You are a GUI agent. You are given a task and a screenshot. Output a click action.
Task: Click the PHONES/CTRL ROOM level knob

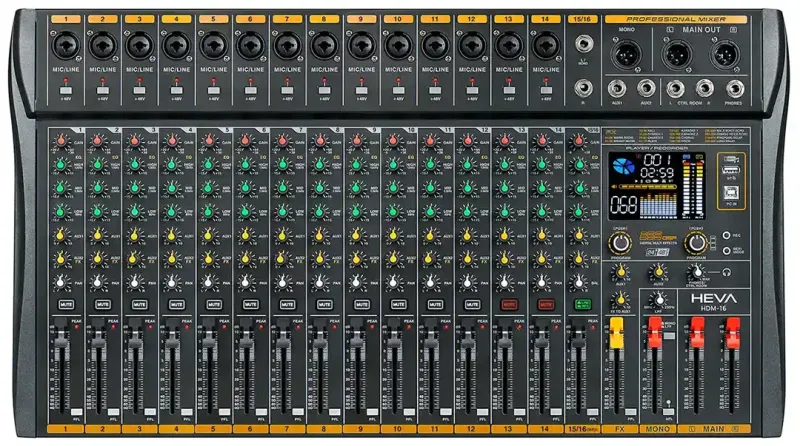point(696,272)
